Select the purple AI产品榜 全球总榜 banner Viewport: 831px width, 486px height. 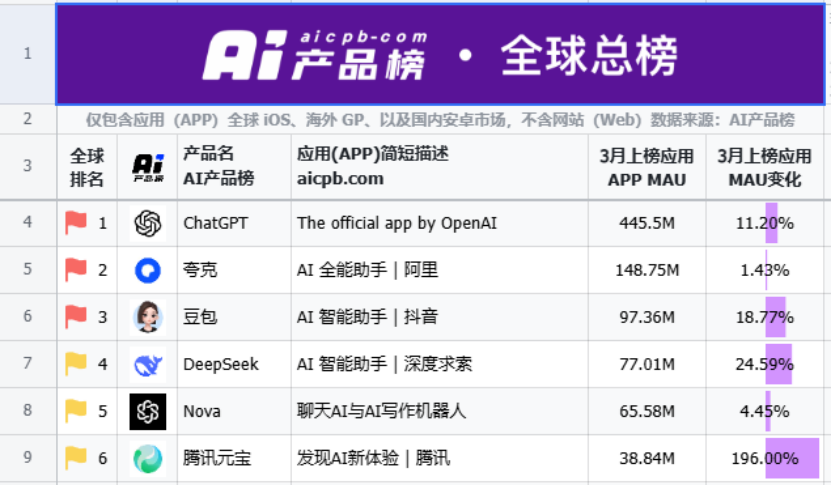point(440,54)
